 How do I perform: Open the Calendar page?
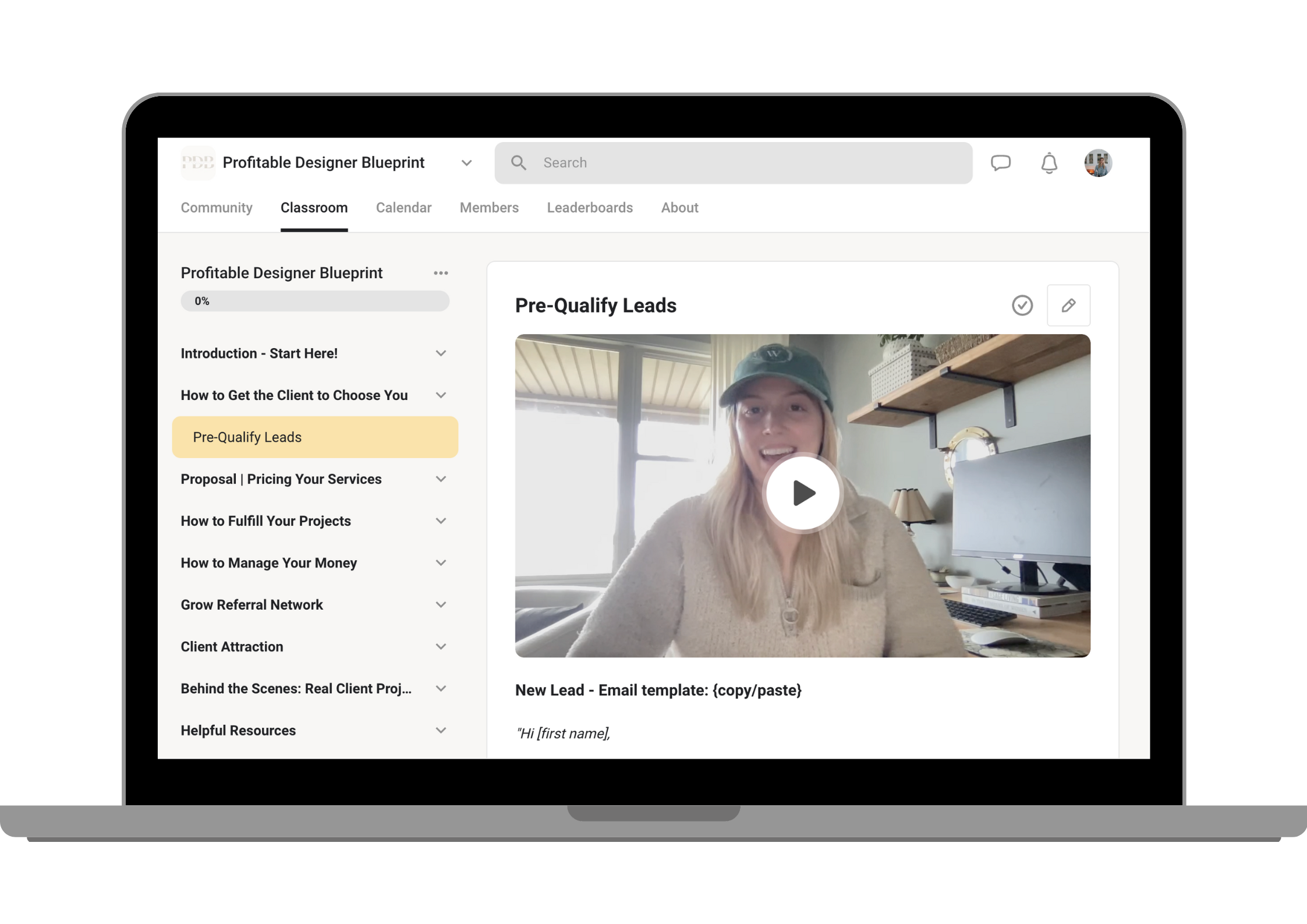(x=403, y=208)
